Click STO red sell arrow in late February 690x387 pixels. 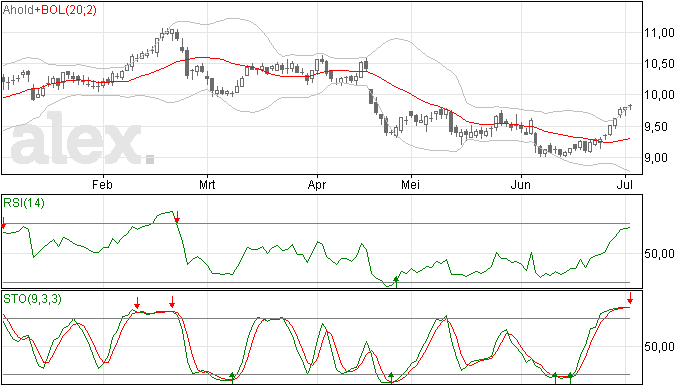pos(172,302)
